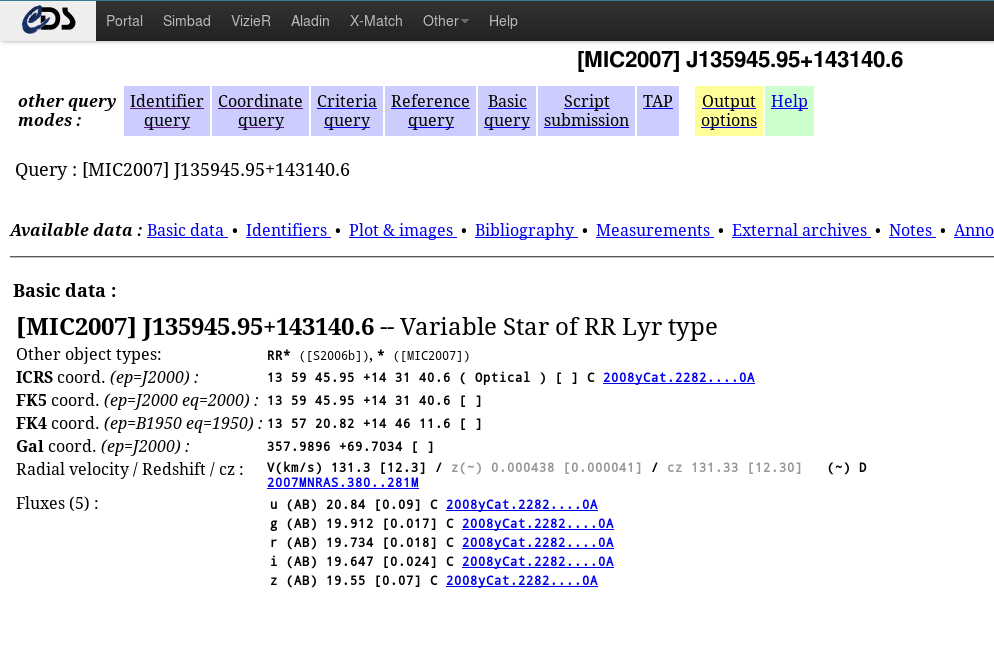Click the RR* ([S2006b]) object type
994x657 pixels.
[x=318, y=355]
